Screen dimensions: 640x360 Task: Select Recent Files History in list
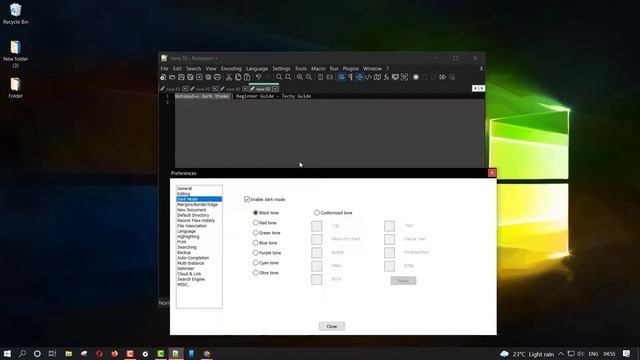pos(196,220)
